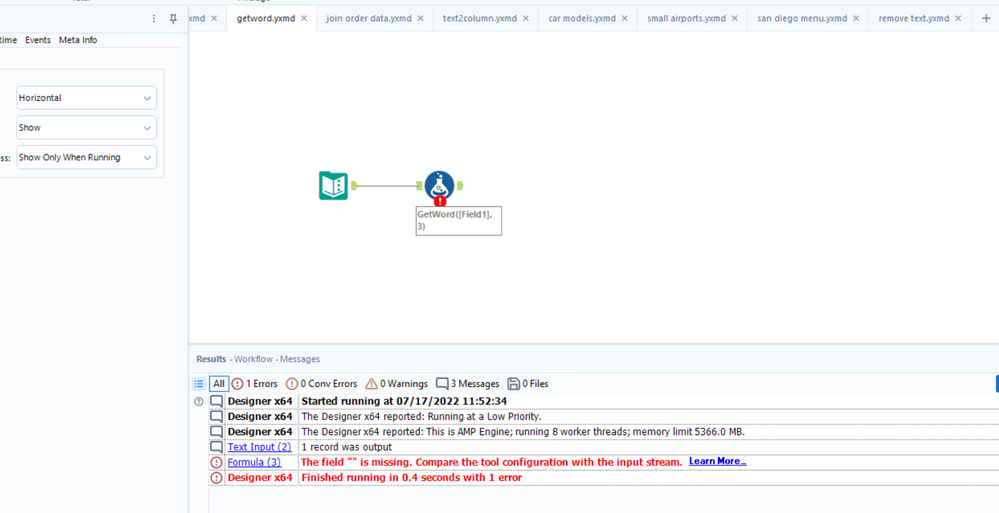Switch to small airports.yxmd tab
Viewport: 999px width, 513px height.
click(x=686, y=18)
